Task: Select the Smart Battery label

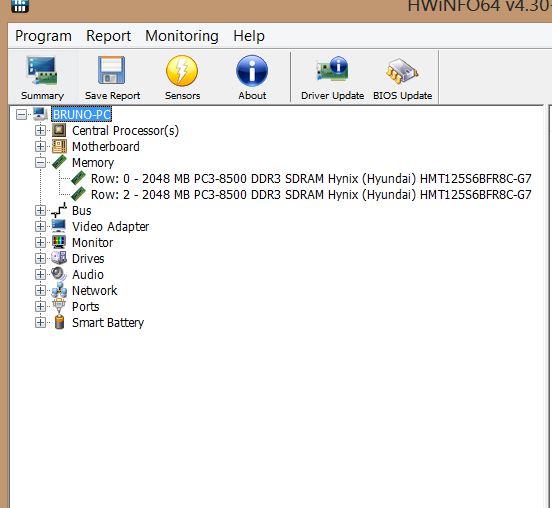Action: point(108,323)
